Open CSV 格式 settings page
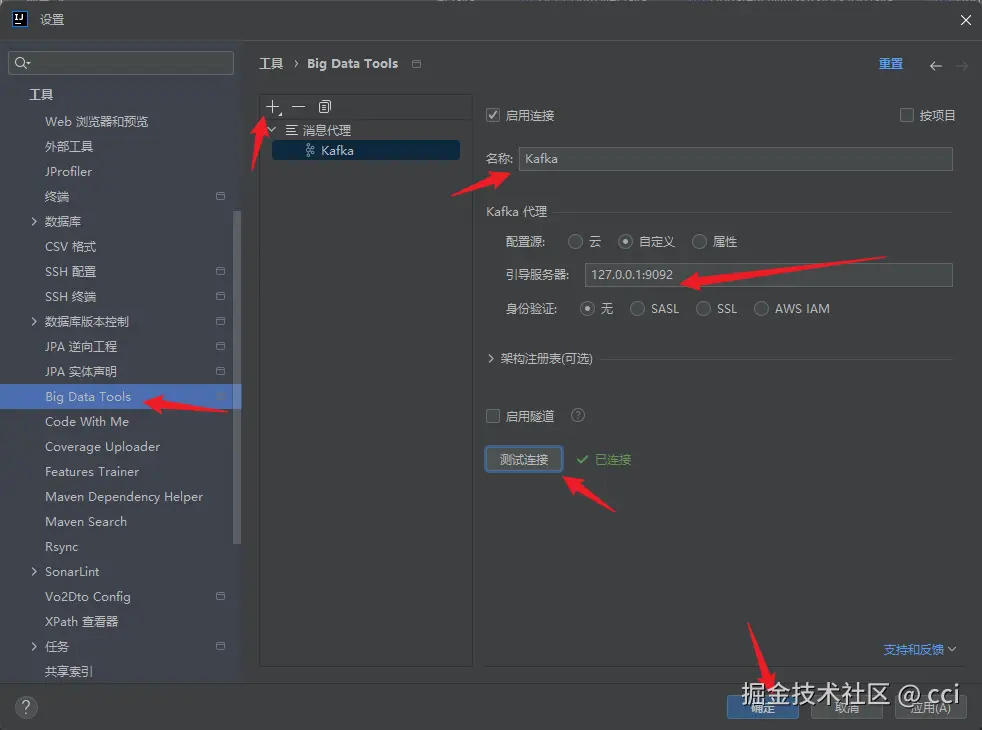The width and height of the screenshot is (982, 730). (x=70, y=246)
